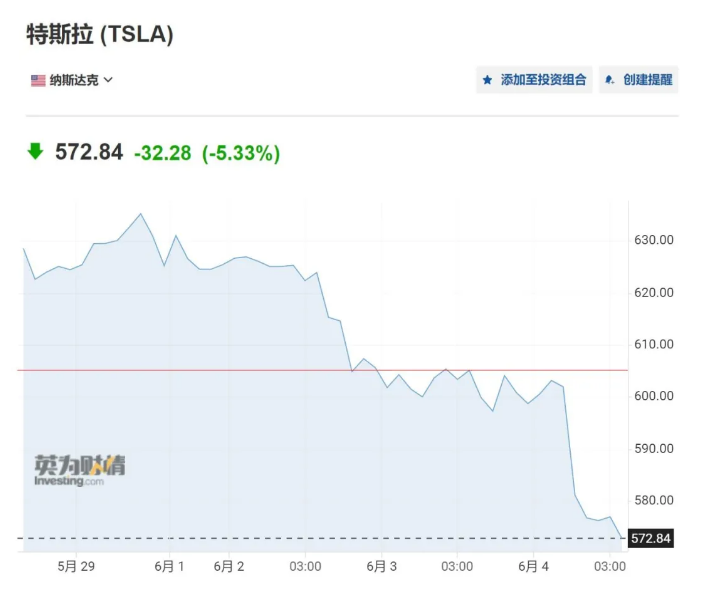The image size is (706, 600).
Task: Expand the 纳斯达克 exchange dropdown chevron
Action: coord(109,80)
